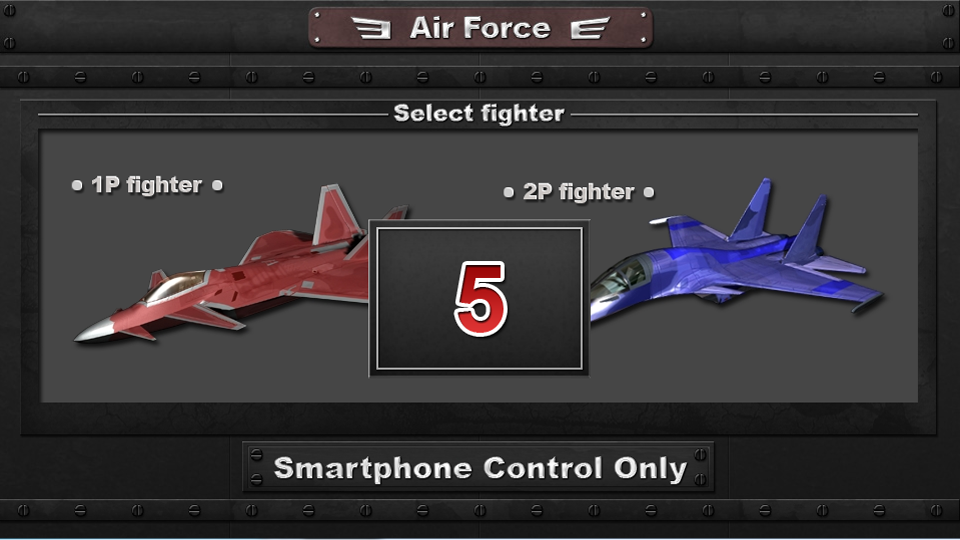Click the bullet dot left of 1P fighter
Image resolution: width=960 pixels, height=540 pixels.
click(x=77, y=186)
